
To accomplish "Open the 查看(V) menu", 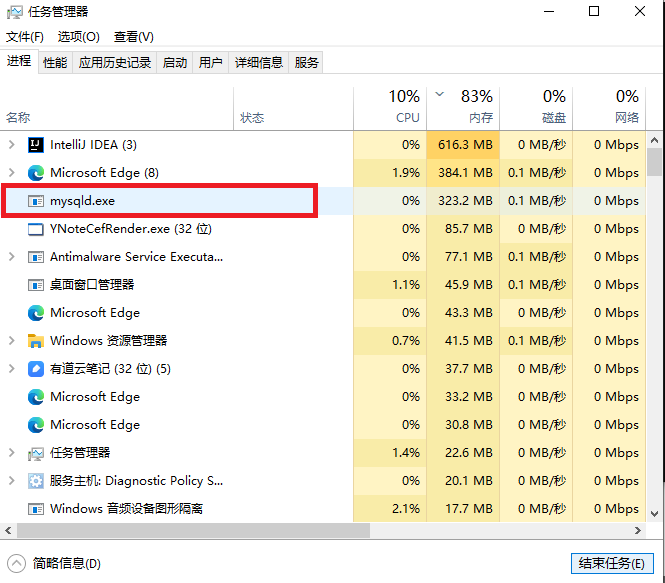I will 134,37.
